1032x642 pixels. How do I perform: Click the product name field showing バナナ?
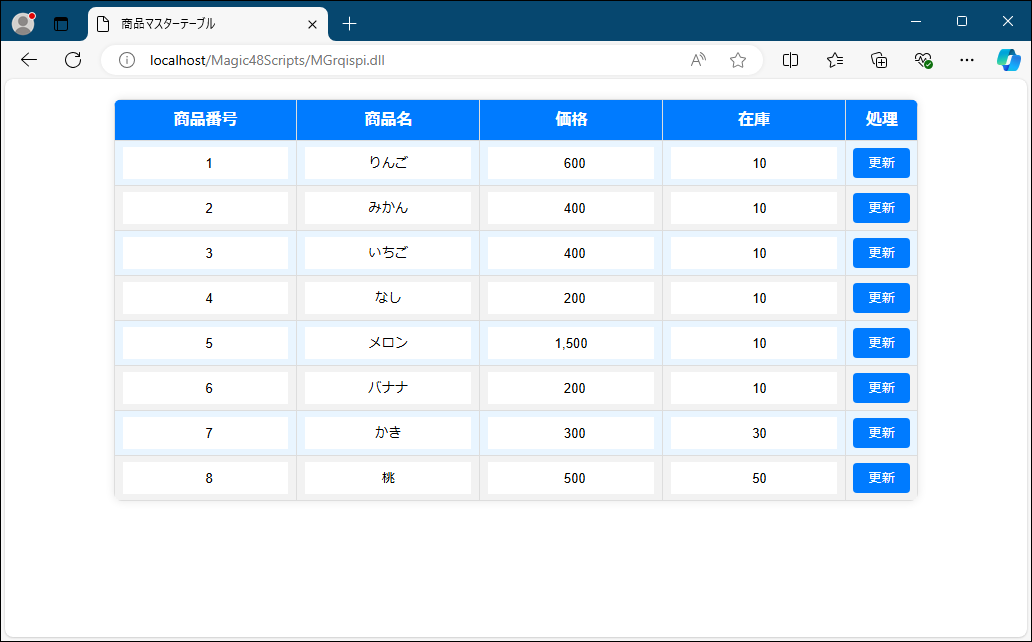388,388
